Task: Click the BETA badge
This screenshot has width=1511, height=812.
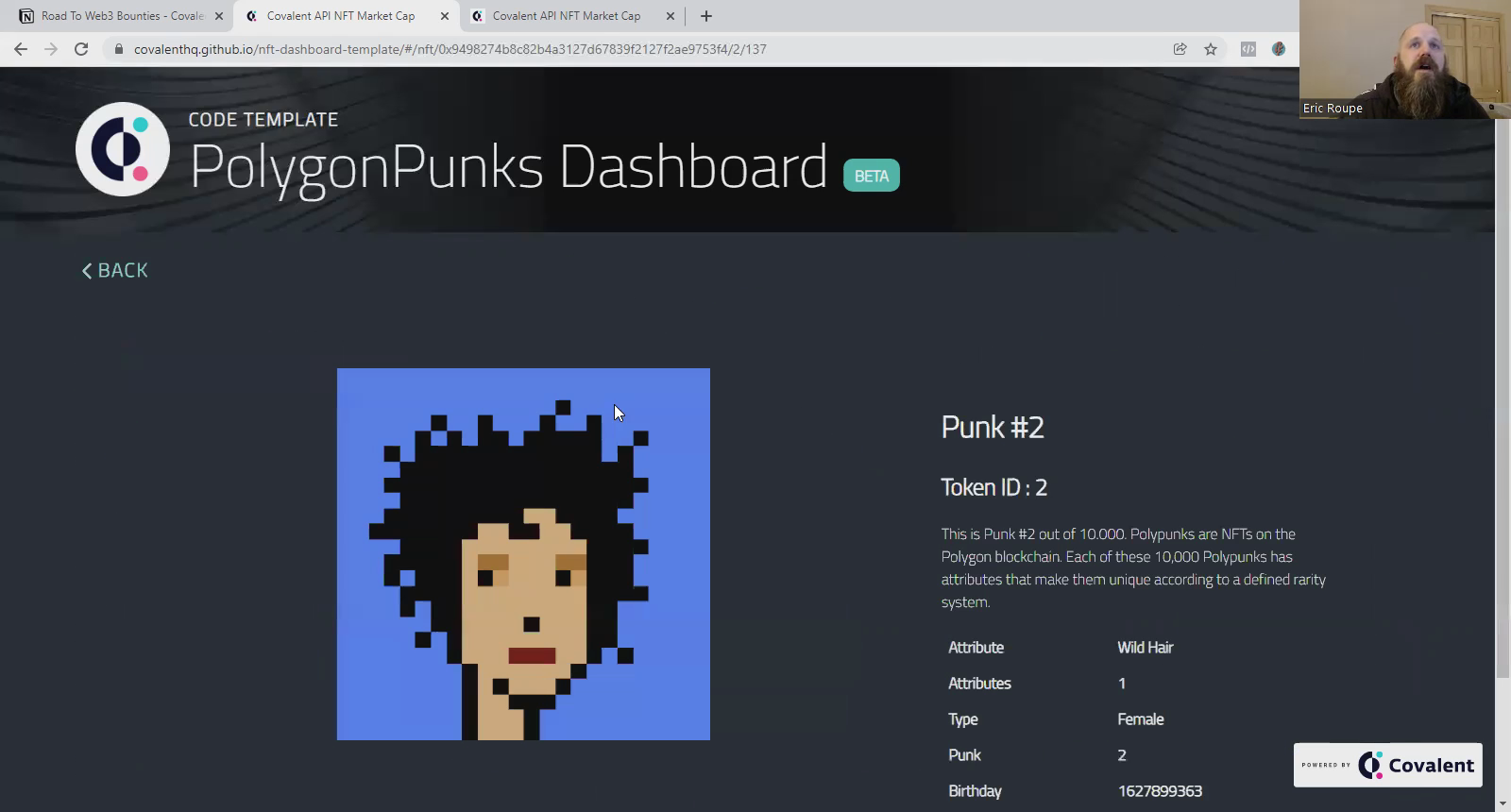Action: 871,176
